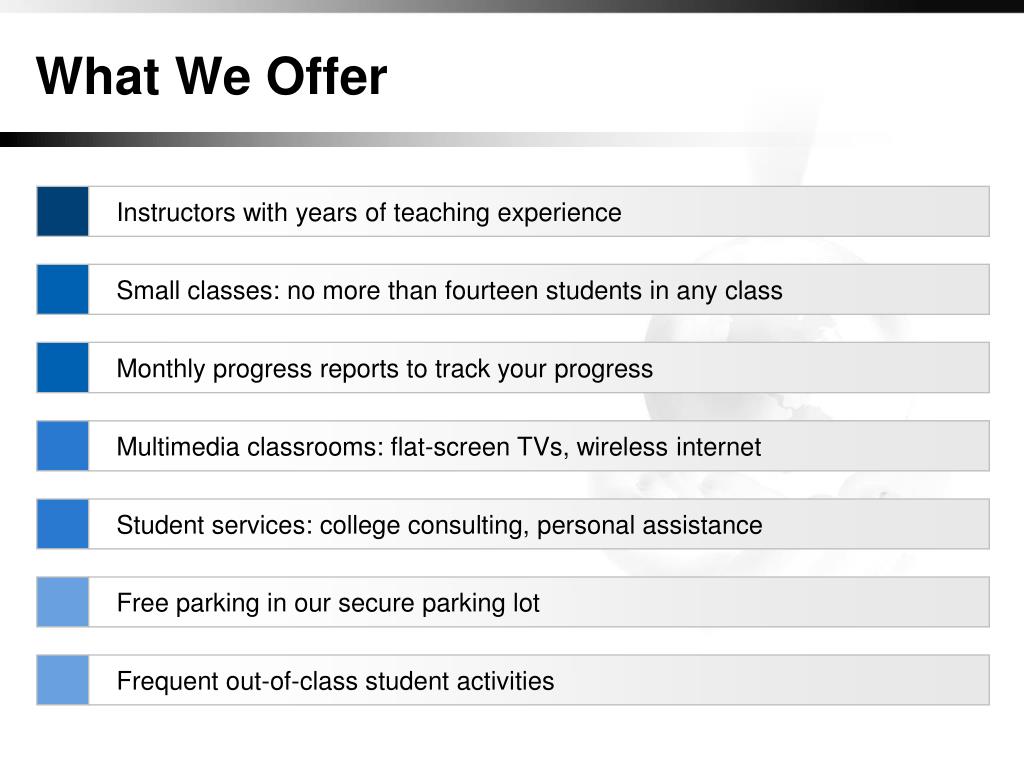This screenshot has height=768, width=1024.
Task: Click the blue square beside Student services
Action: coord(63,524)
